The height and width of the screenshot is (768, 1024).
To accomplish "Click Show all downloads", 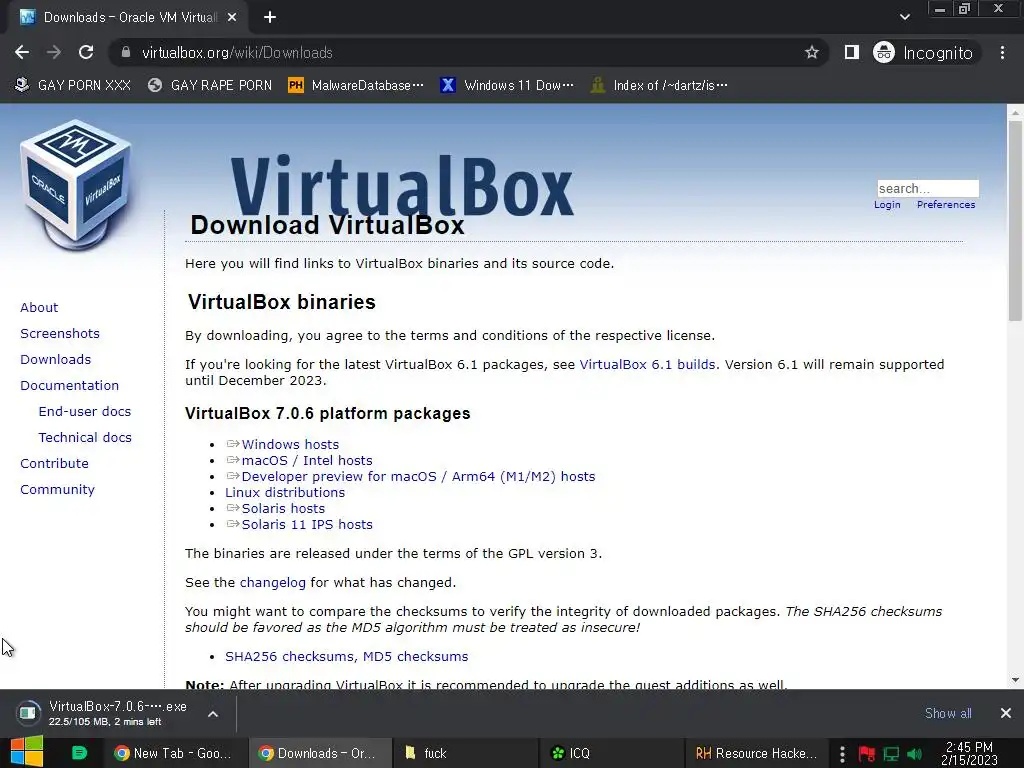I will coord(948,713).
